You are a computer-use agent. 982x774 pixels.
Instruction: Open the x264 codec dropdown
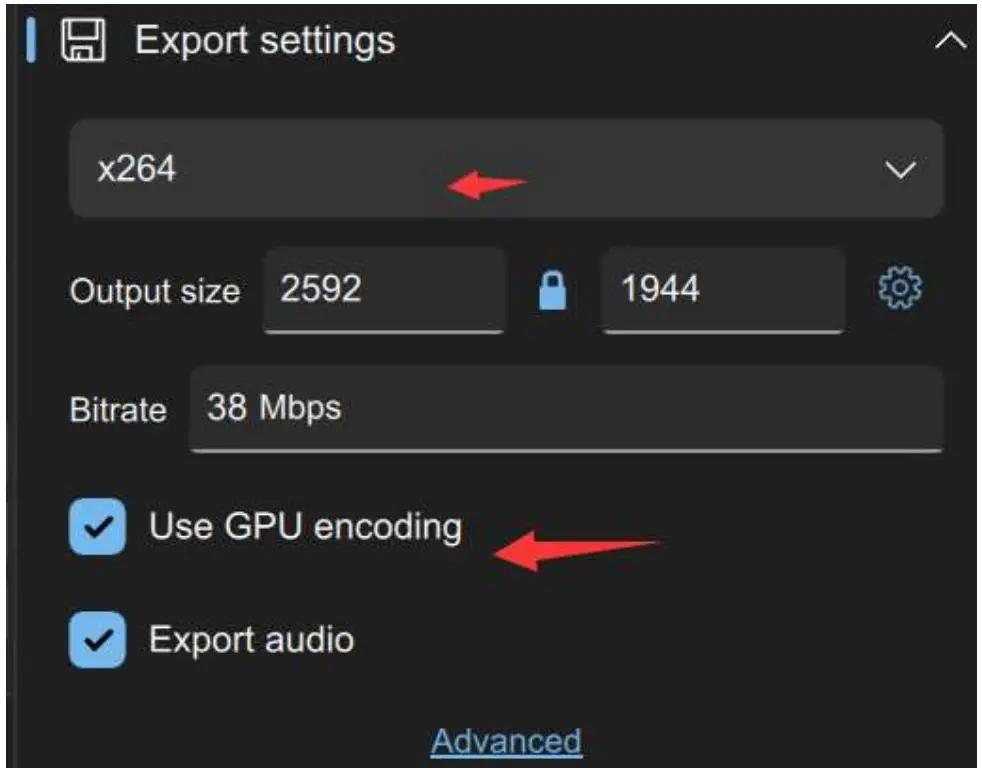(505, 169)
